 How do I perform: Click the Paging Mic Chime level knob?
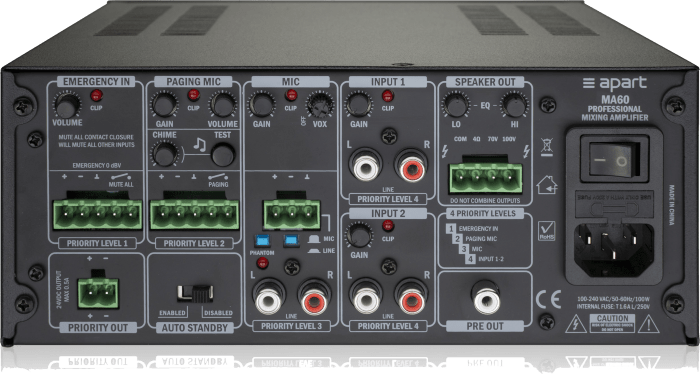pyautogui.click(x=165, y=154)
